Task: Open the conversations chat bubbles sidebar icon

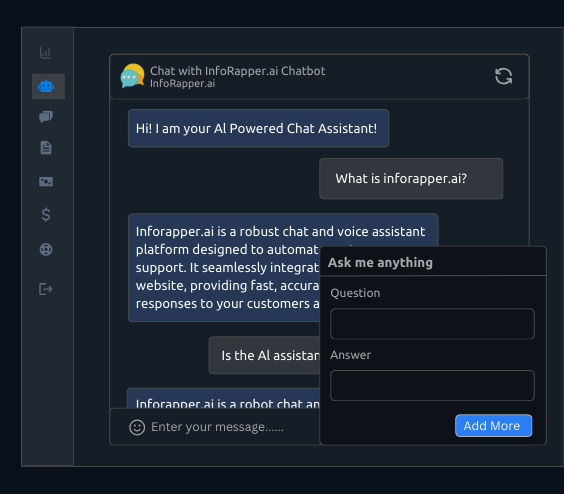Action: coord(46,117)
